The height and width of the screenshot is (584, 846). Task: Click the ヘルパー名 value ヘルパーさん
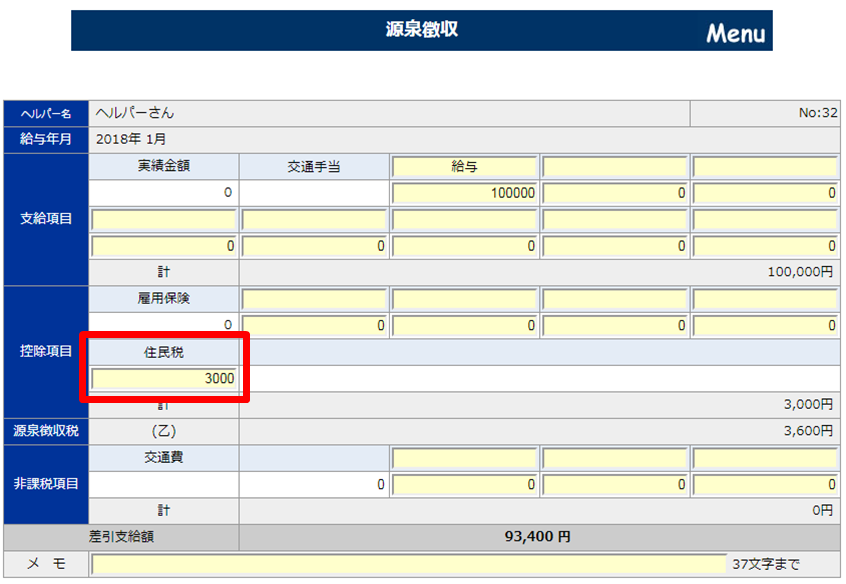click(x=134, y=113)
